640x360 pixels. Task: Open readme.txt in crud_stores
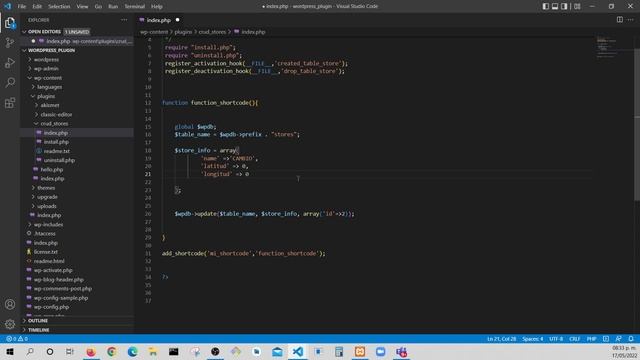(57, 151)
